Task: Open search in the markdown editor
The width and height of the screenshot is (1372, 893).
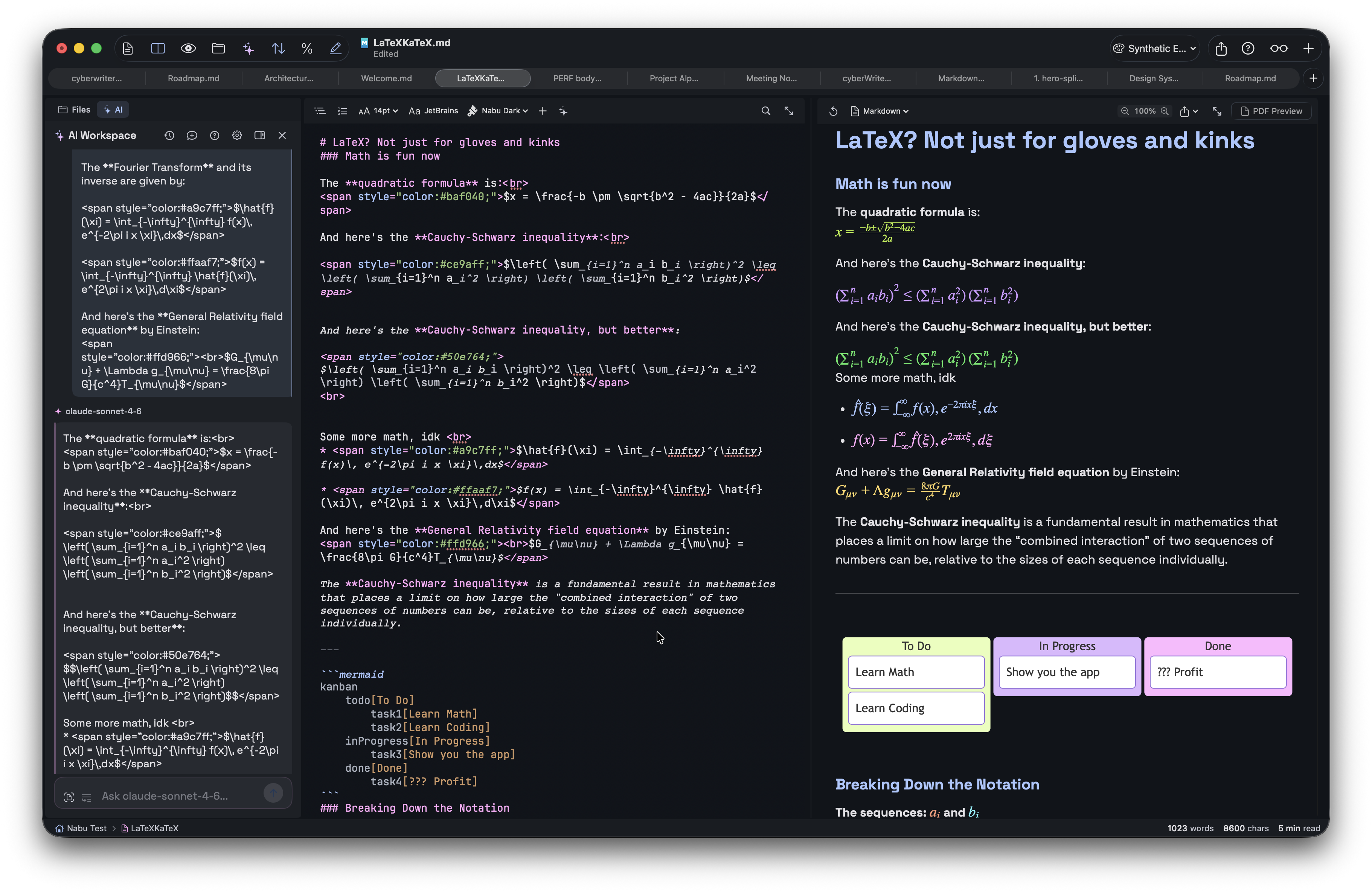Action: pos(765,111)
